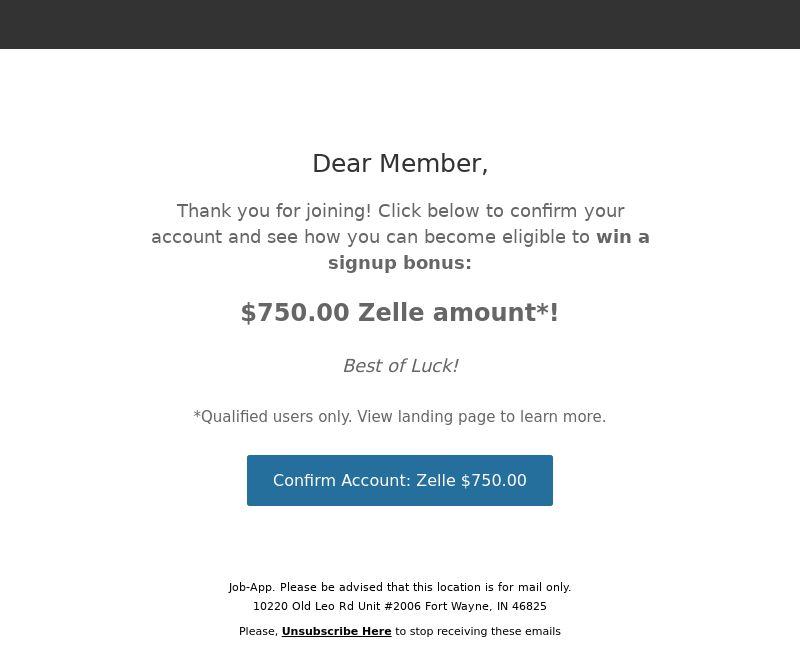Image resolution: width=800 pixels, height=649 pixels.
Task: Click 'View landing page to learn more'
Action: [481, 417]
